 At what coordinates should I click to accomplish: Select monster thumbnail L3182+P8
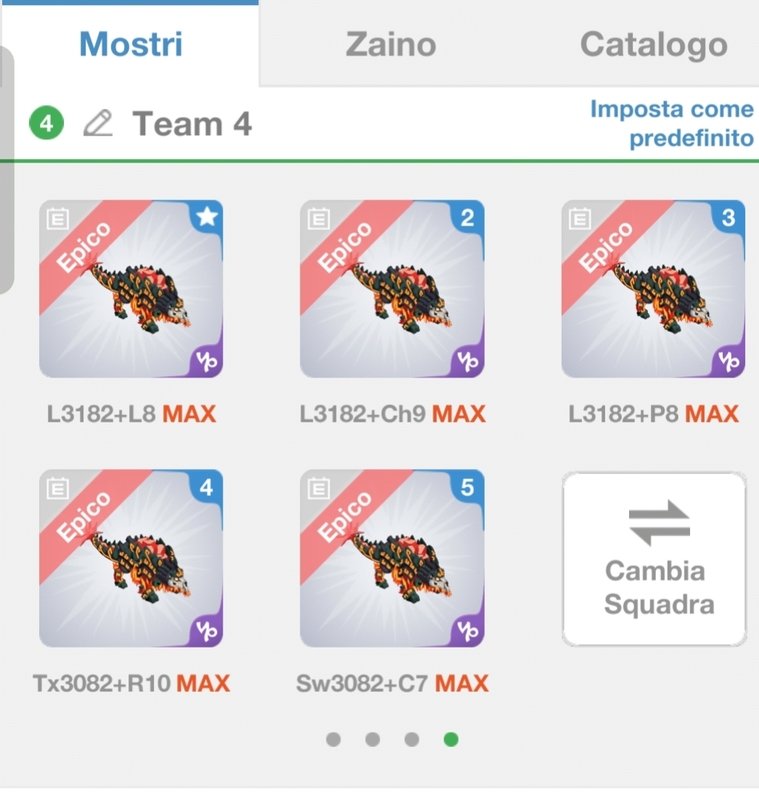click(653, 290)
